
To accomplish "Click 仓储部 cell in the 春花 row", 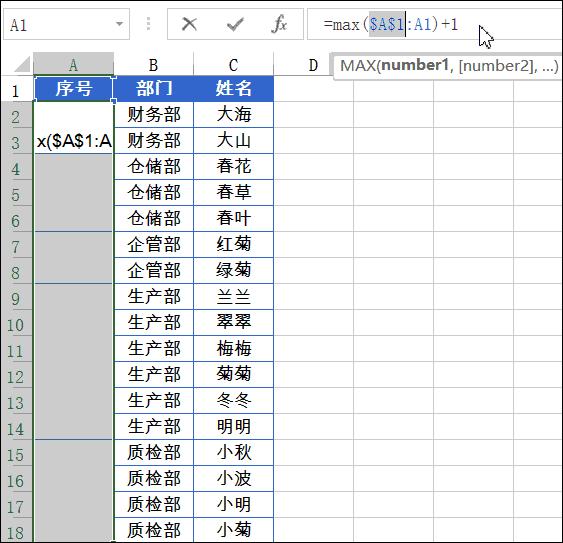I will click(x=154, y=166).
